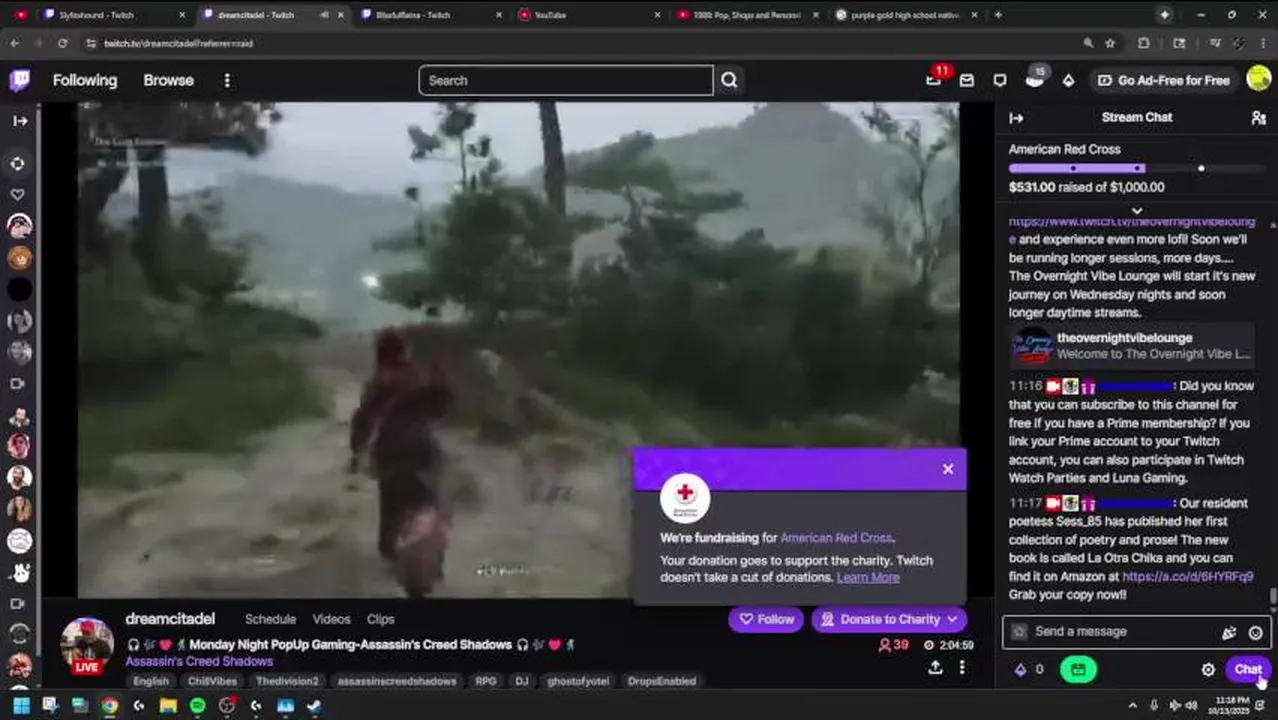Image resolution: width=1278 pixels, height=720 pixels.
Task: Open the stream more options menu
Action: pos(962,668)
